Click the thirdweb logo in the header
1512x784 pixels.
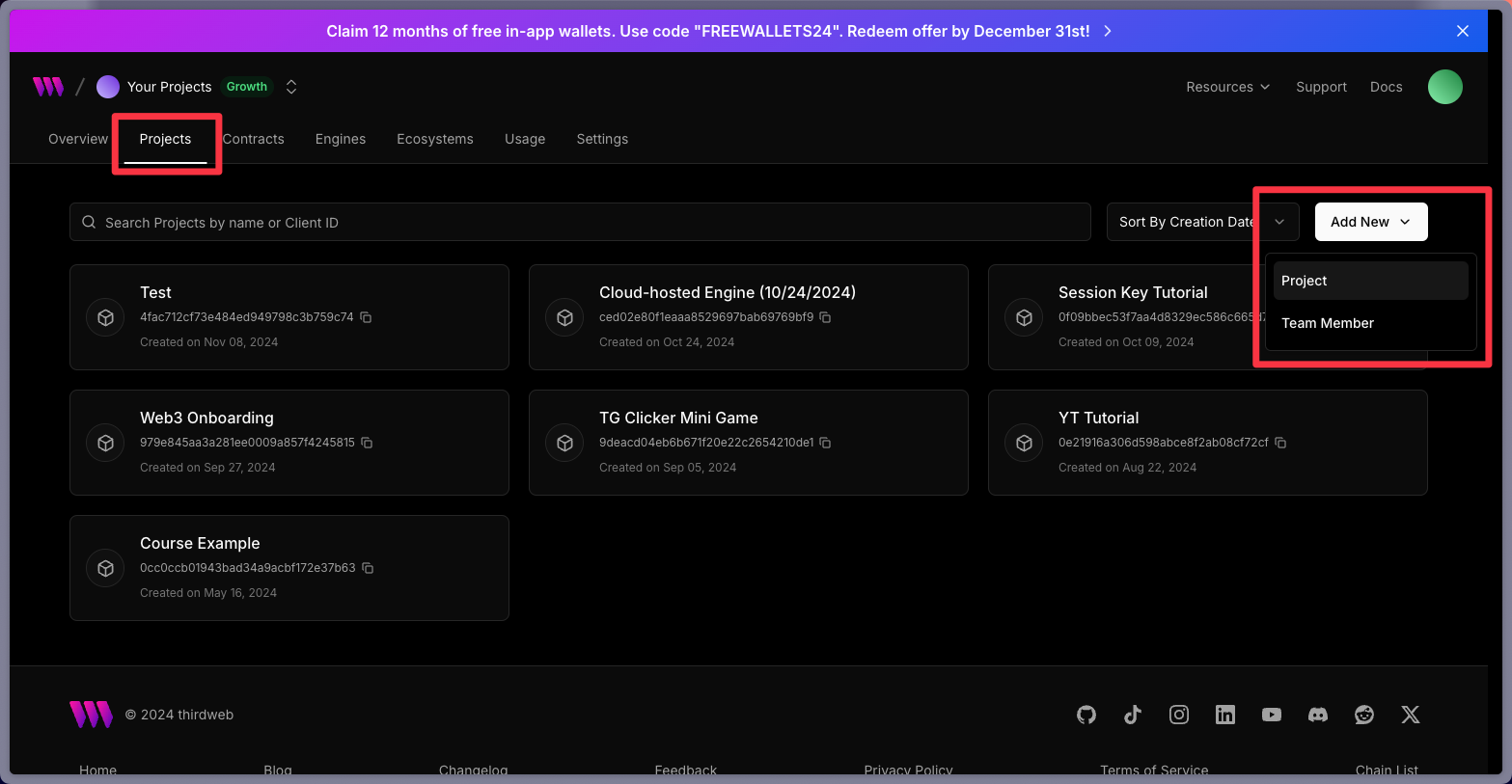48,87
